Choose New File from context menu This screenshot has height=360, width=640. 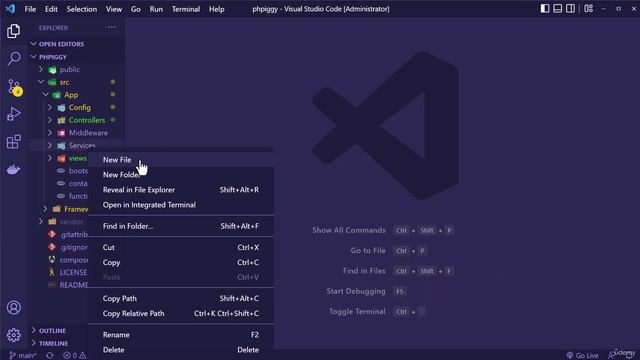pyautogui.click(x=181, y=160)
